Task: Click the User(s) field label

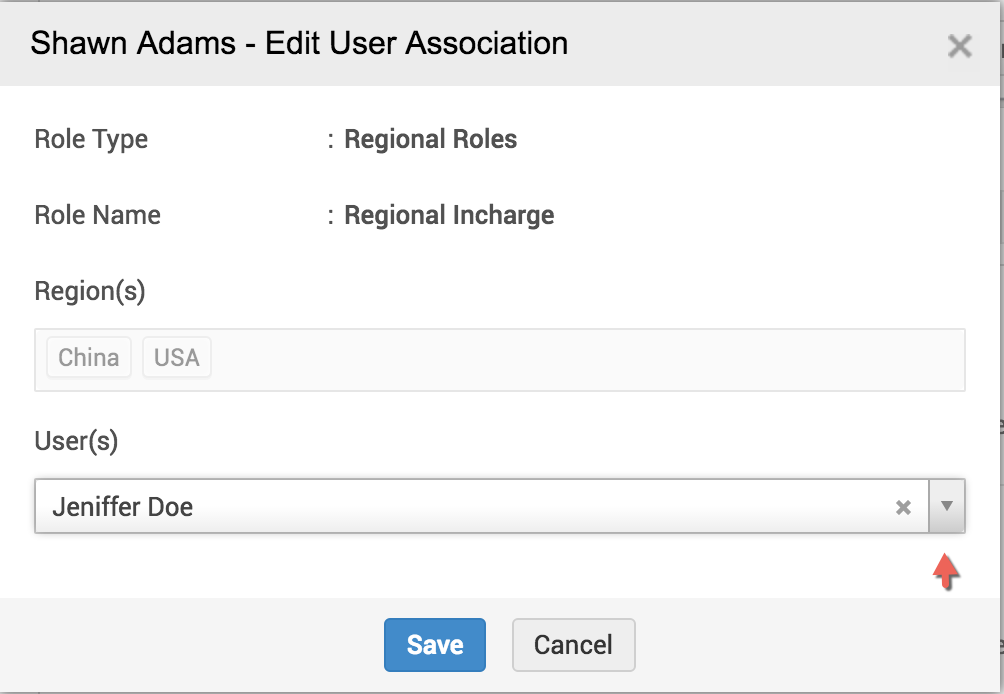Action: point(76,441)
